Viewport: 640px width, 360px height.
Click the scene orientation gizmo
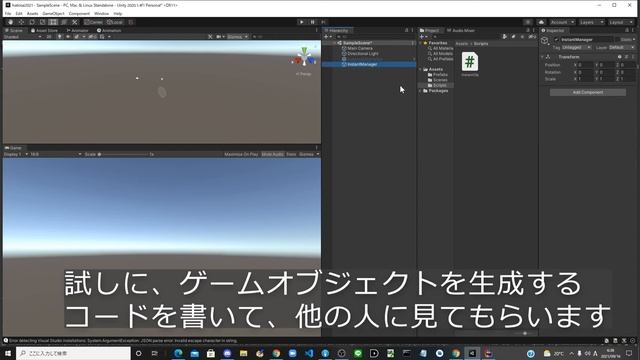304,58
